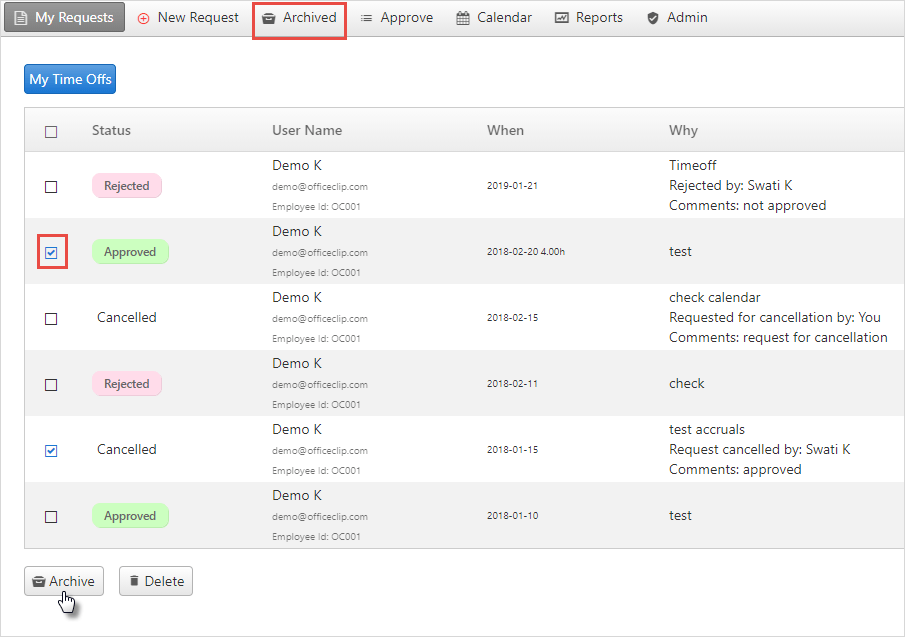Click the Calendar grid icon
This screenshot has height=637, width=905.
point(463,18)
